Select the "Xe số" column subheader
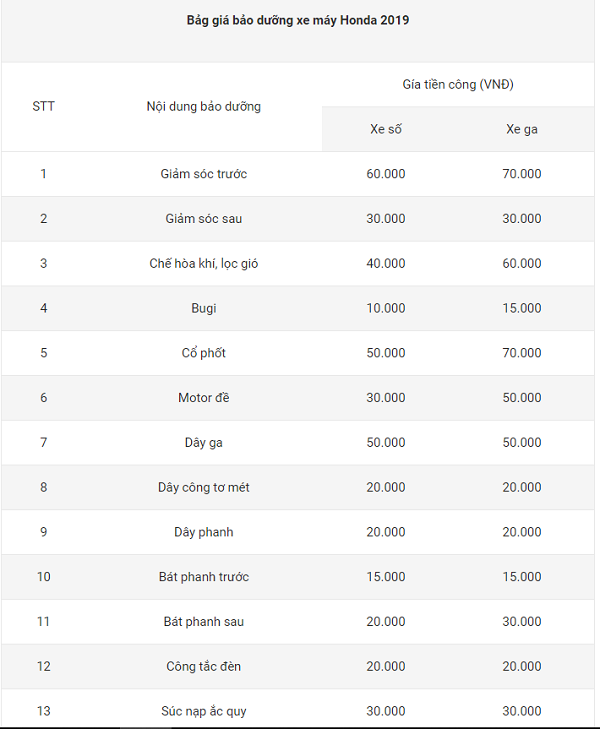The image size is (600, 729). (x=386, y=129)
